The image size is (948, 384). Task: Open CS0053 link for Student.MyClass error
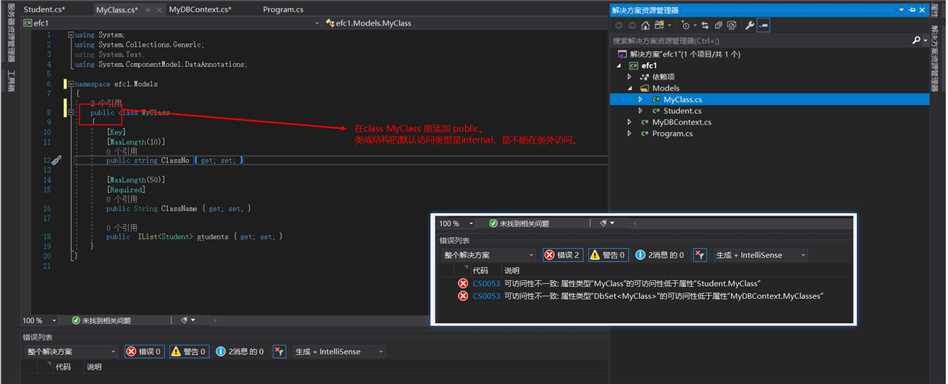[x=486, y=284]
